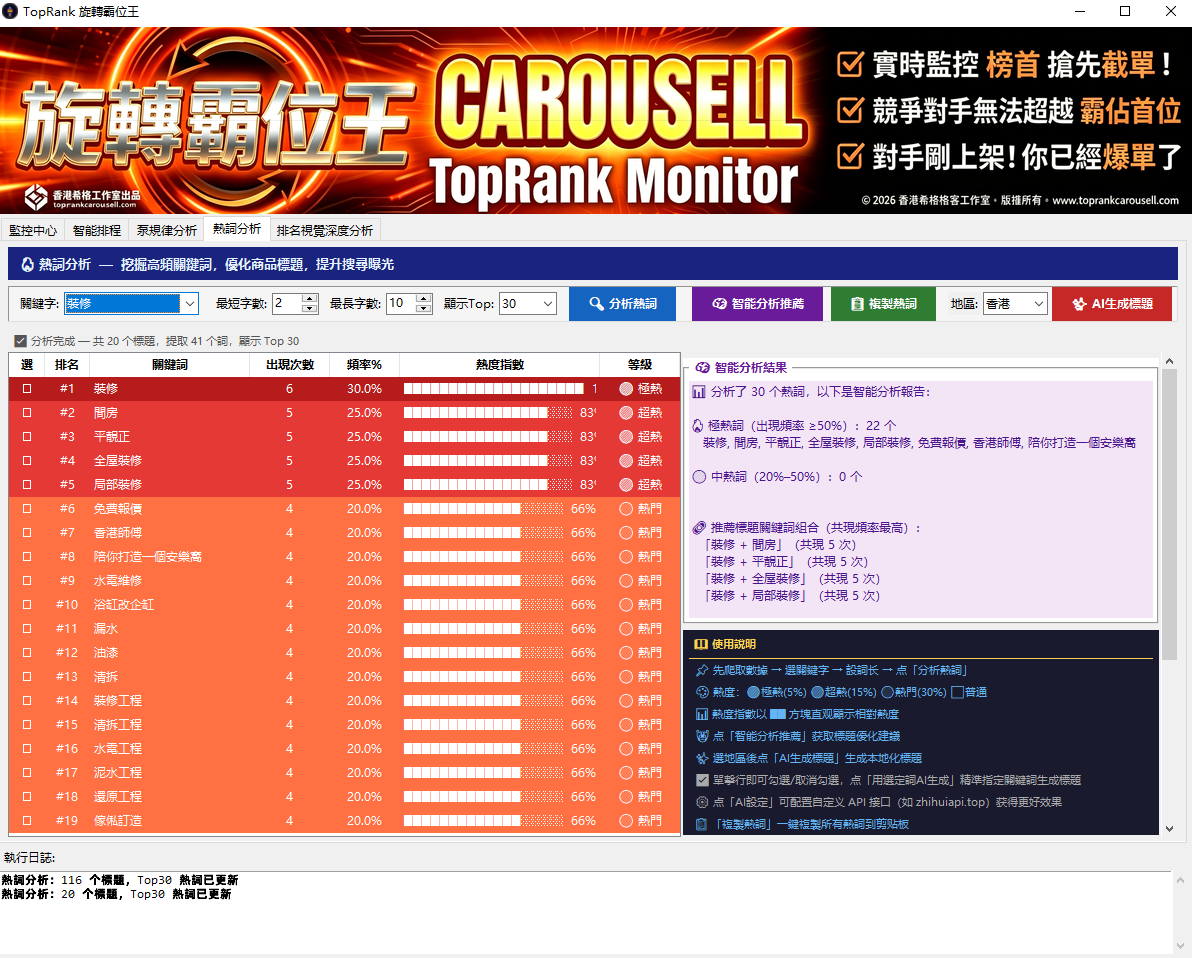Click the 關鍵字 text field containing 装修
This screenshot has width=1192, height=958.
coord(122,303)
